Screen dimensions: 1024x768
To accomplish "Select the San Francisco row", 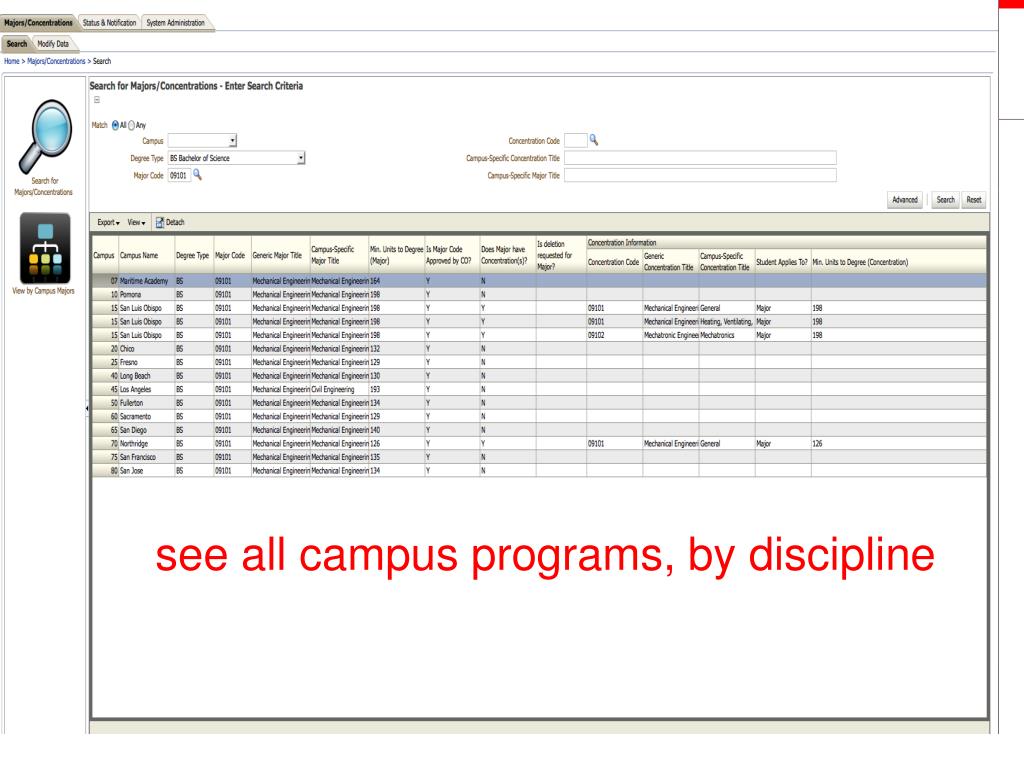I will (539, 457).
